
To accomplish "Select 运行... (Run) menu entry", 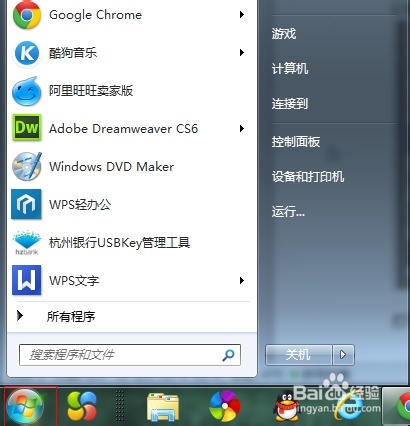I will click(288, 211).
